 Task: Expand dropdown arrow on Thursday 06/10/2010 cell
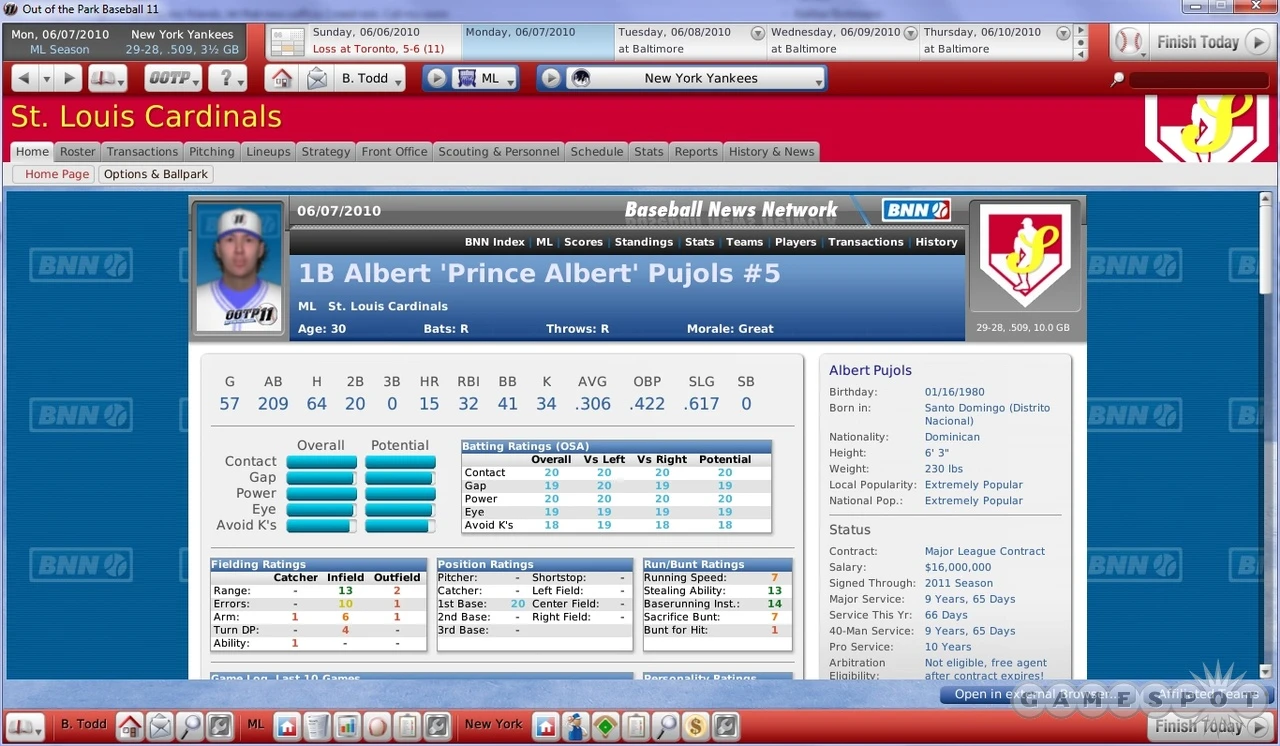click(x=1062, y=33)
